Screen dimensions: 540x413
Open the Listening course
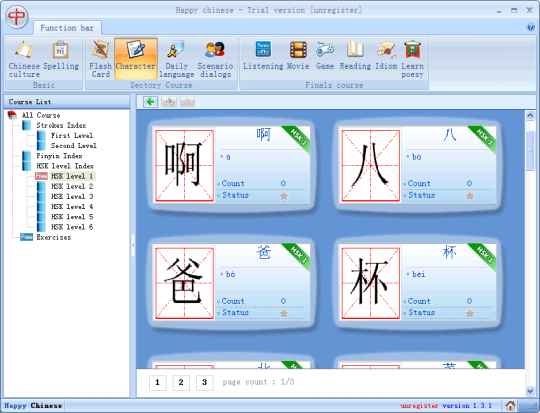click(x=263, y=55)
